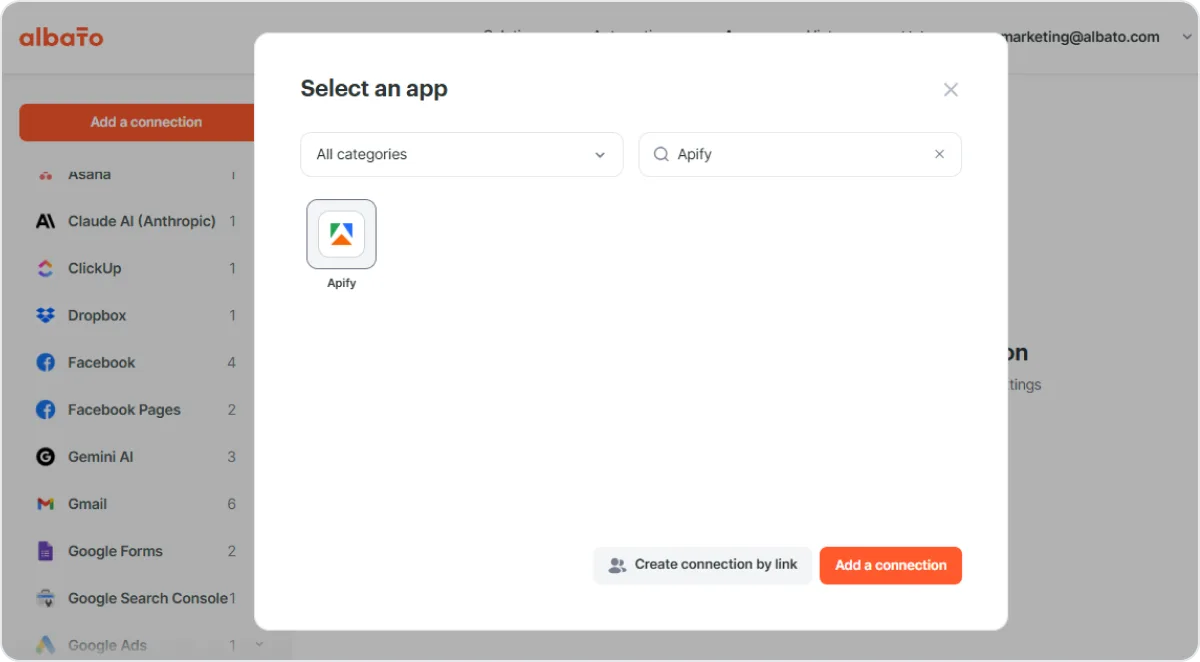Image resolution: width=1200 pixels, height=662 pixels.
Task: Click the Gemini AI icon
Action: 45,457
